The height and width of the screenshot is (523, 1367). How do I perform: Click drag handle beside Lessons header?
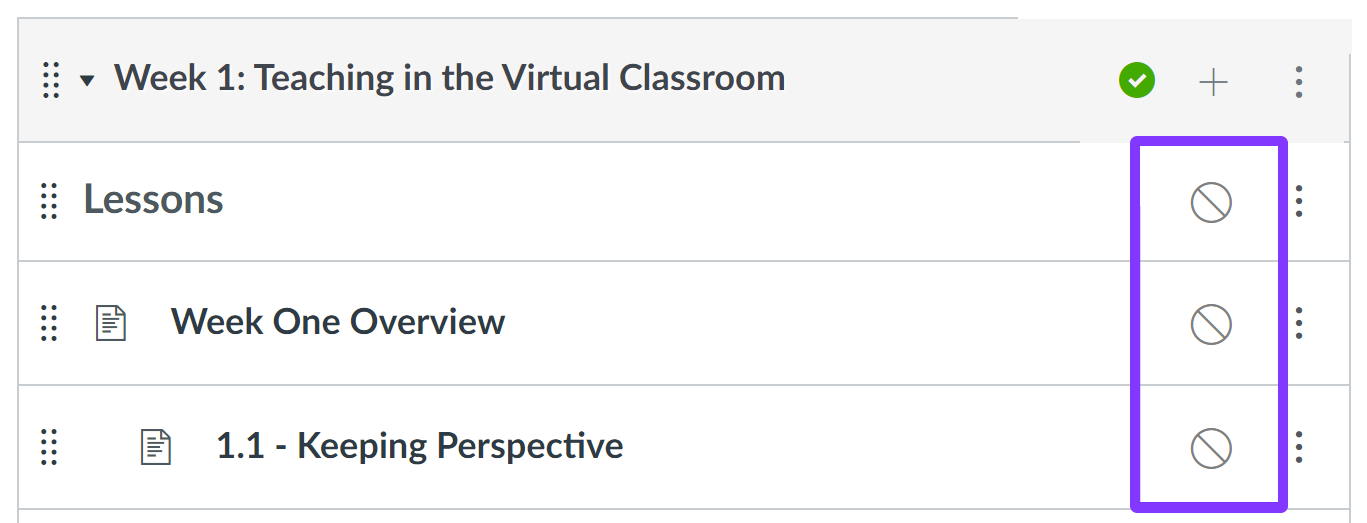point(48,201)
